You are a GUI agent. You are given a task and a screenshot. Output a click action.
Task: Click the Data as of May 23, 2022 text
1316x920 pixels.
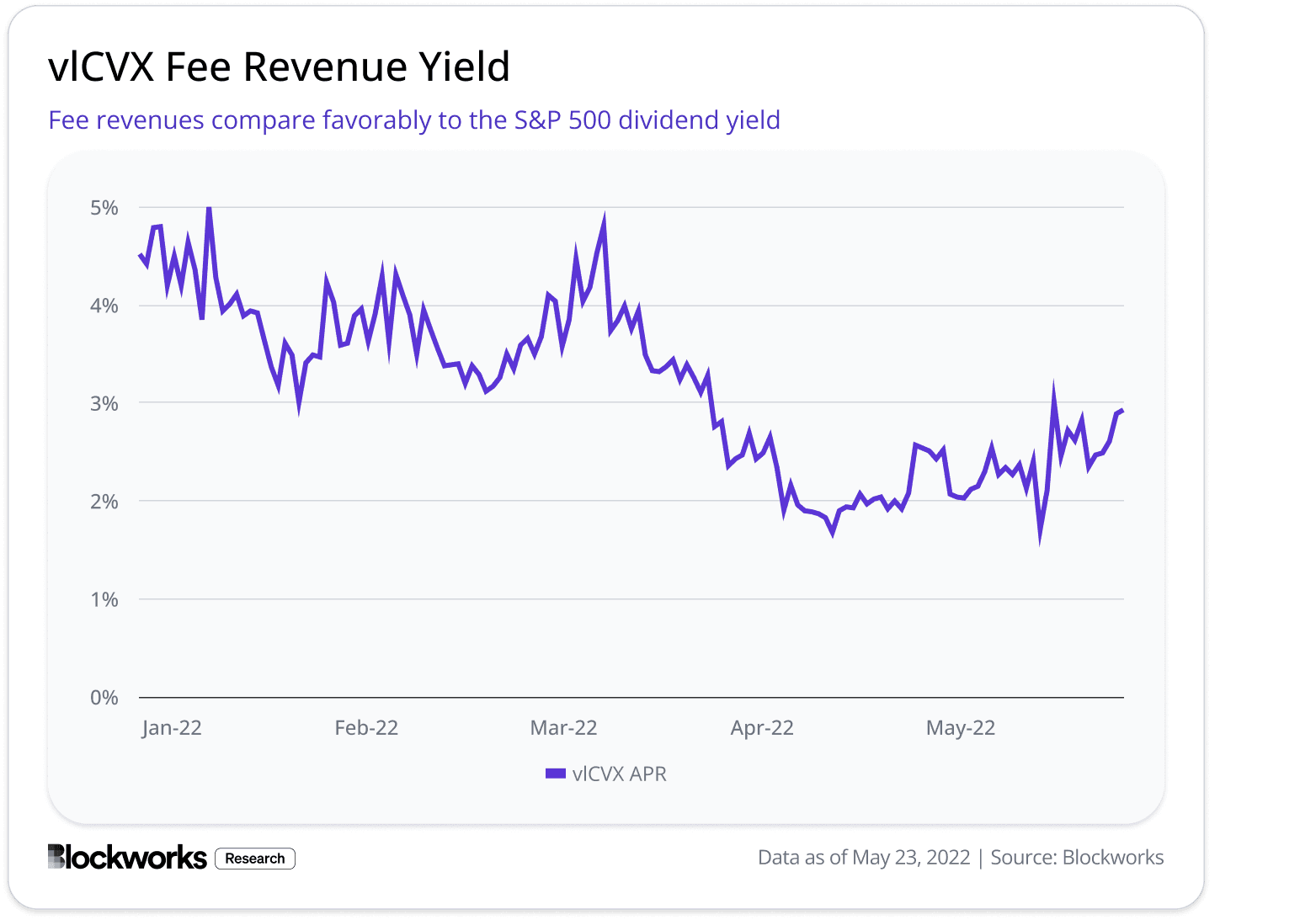864,857
